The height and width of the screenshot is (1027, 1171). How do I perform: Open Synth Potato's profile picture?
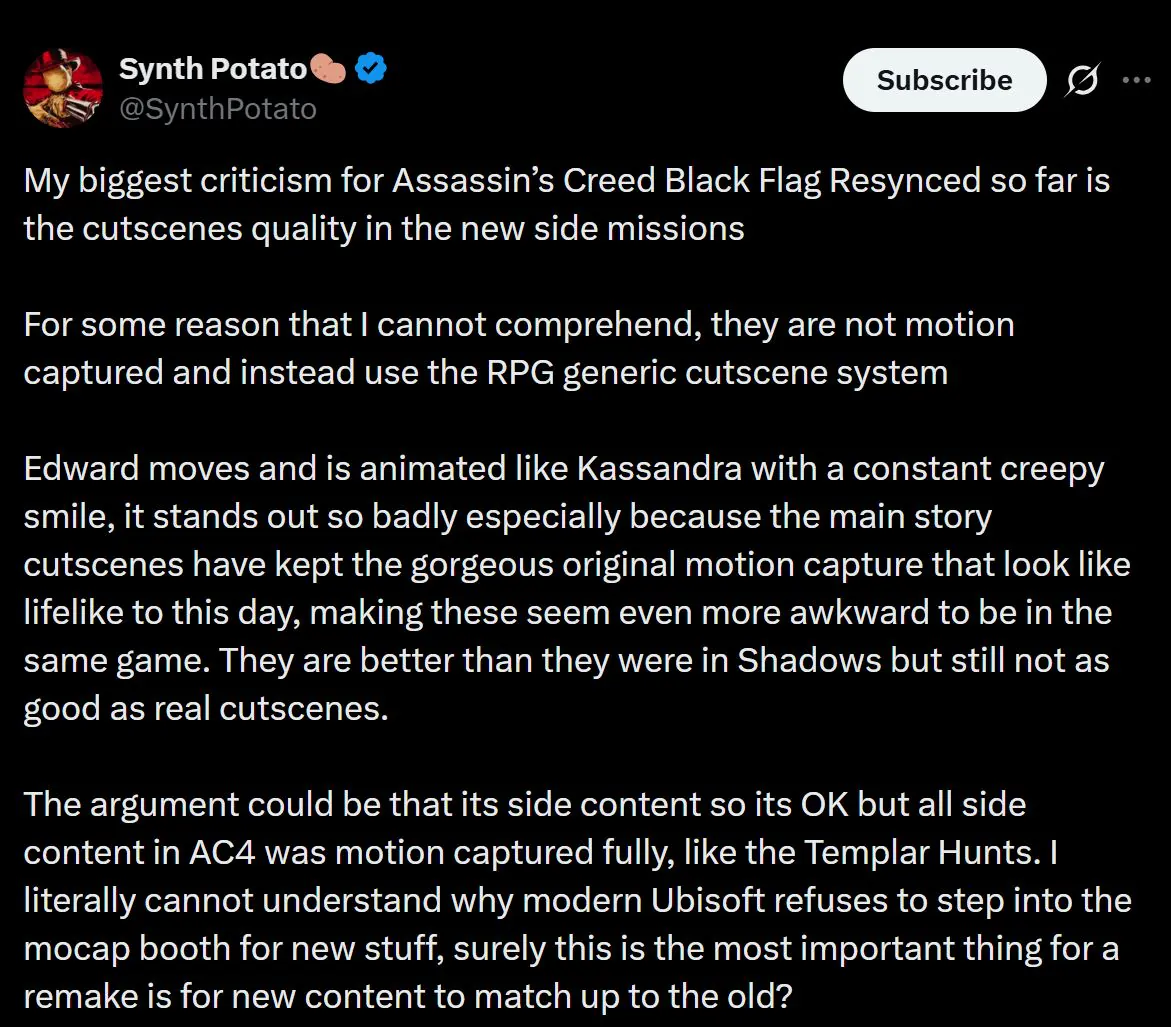(63, 88)
